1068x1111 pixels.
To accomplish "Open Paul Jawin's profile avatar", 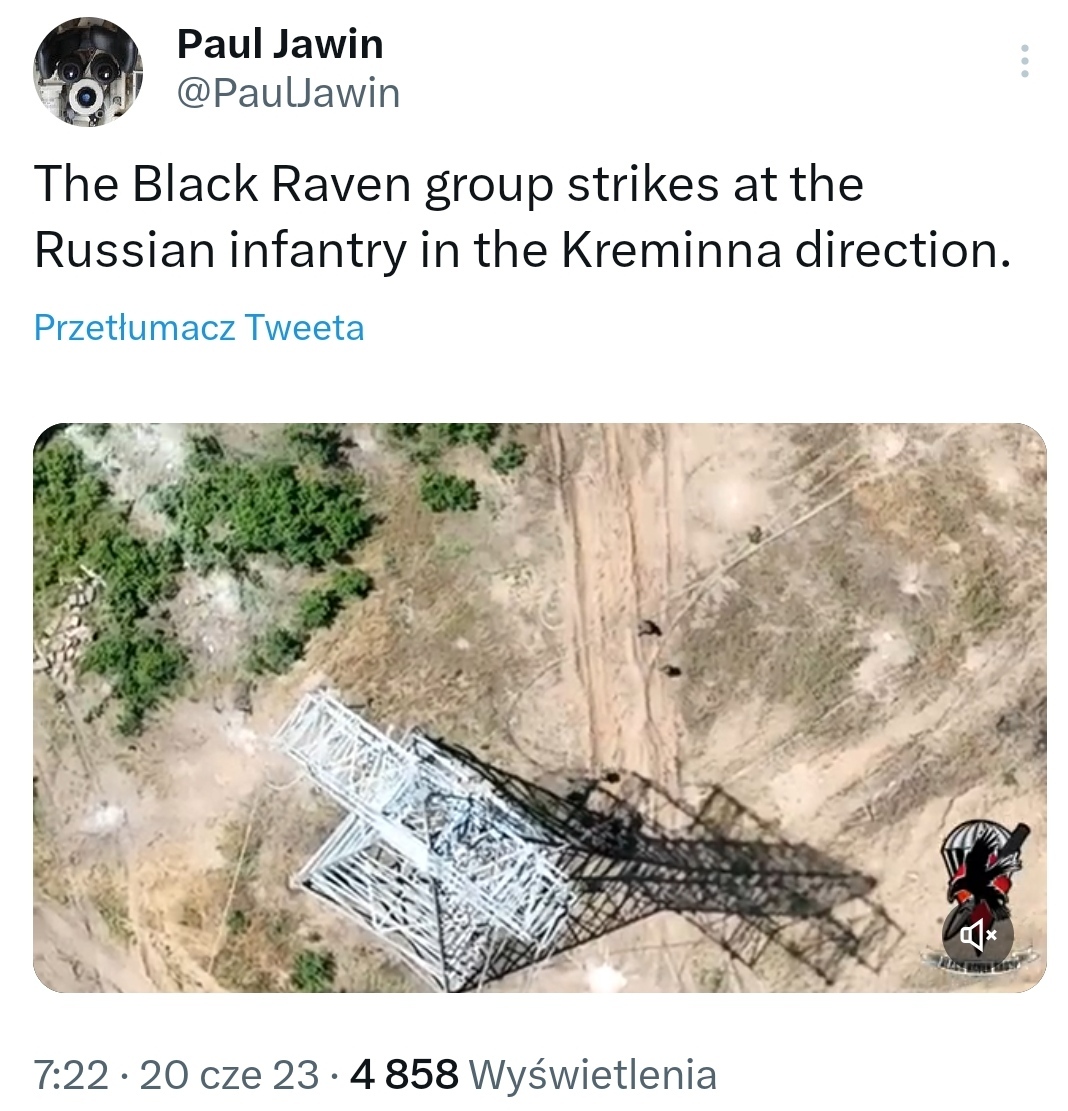I will [x=88, y=73].
